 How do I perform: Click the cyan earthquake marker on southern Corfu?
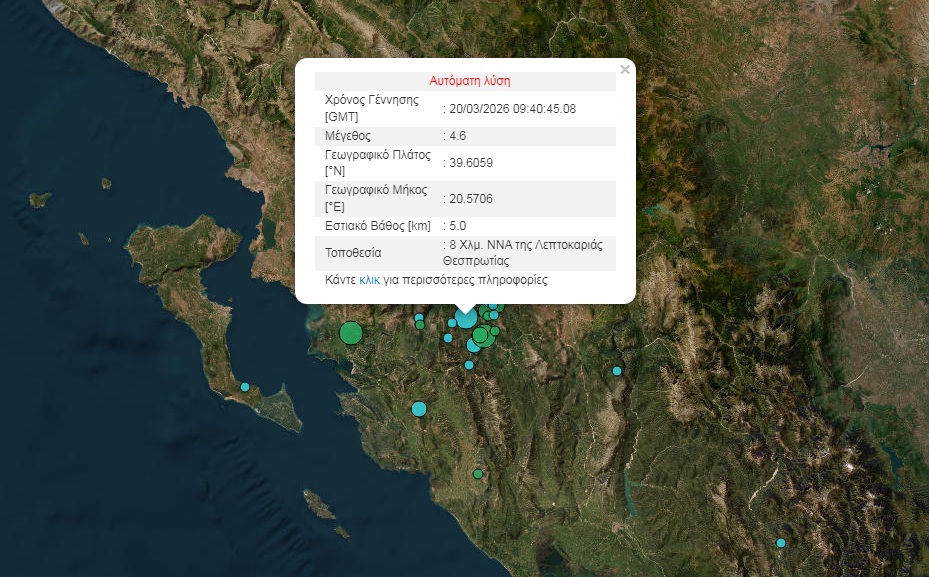[x=245, y=387]
